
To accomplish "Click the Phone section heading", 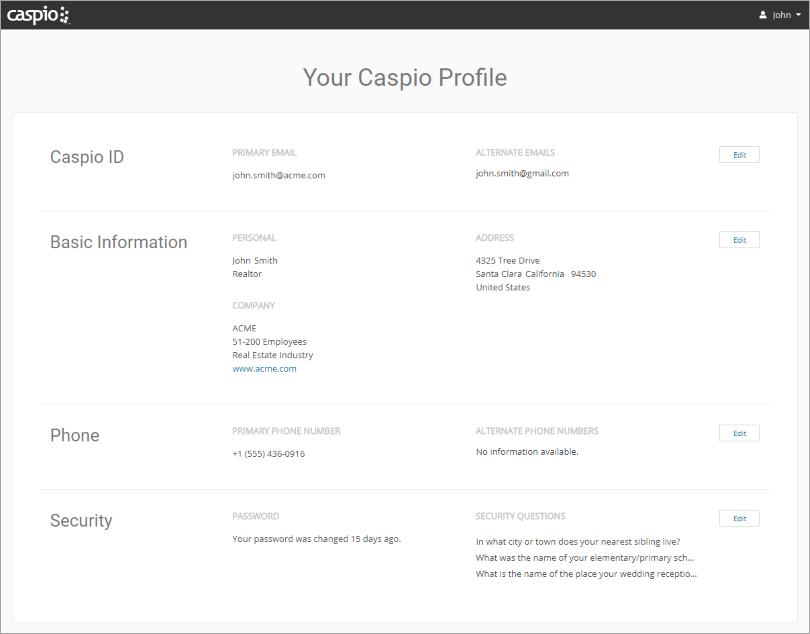I will (x=75, y=435).
